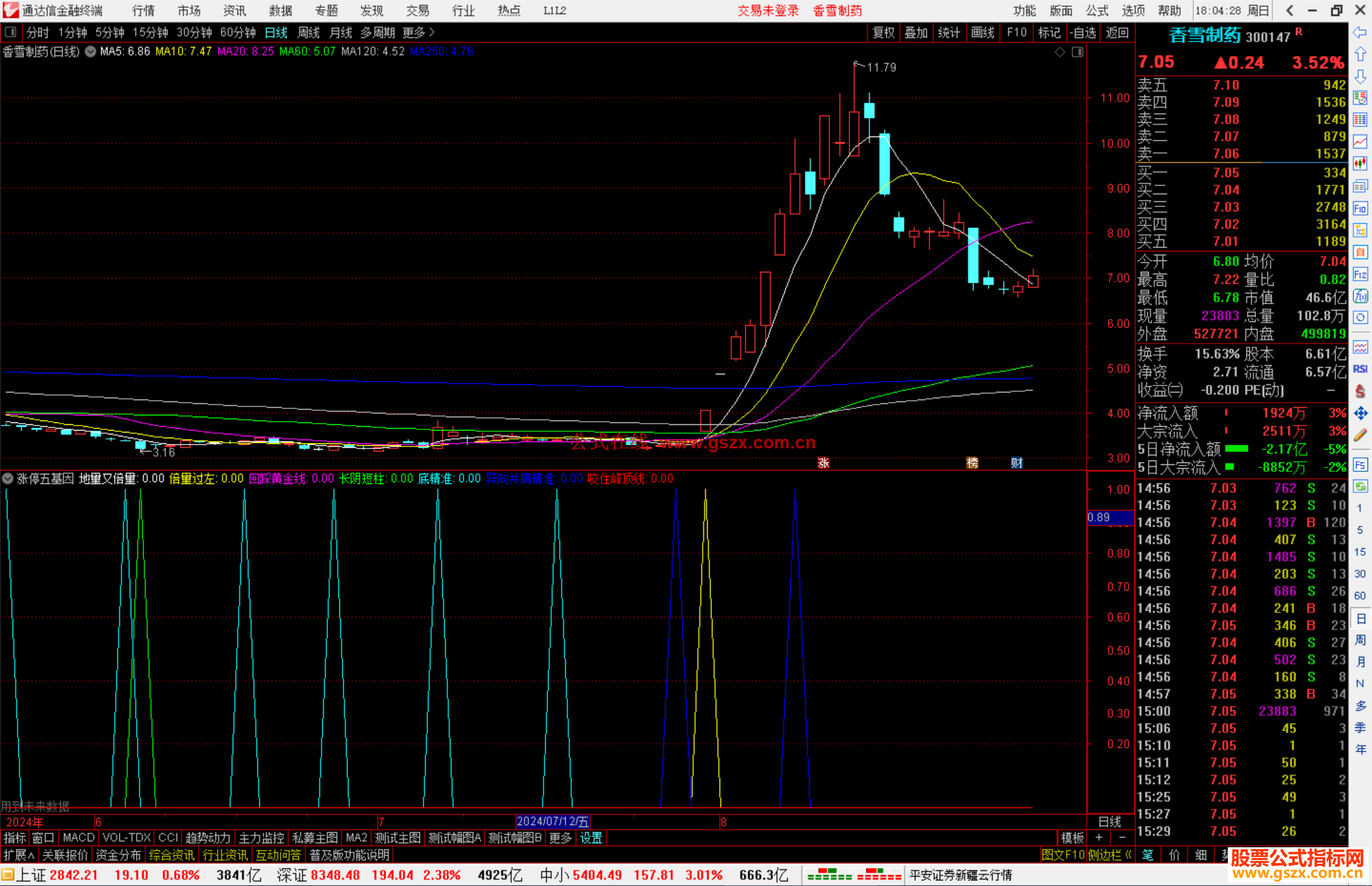
Task: Select the pencil drawing tool icon
Action: click(1360, 435)
